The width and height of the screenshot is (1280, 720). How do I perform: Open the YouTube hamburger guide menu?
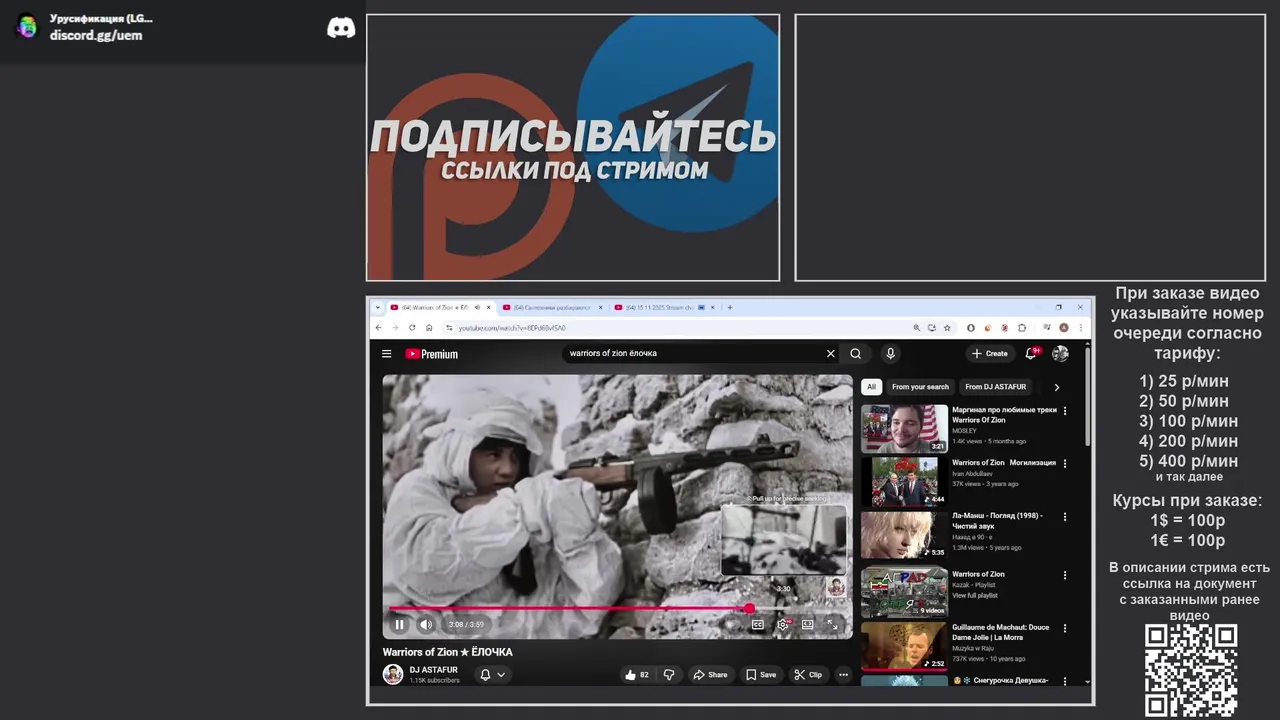387,354
